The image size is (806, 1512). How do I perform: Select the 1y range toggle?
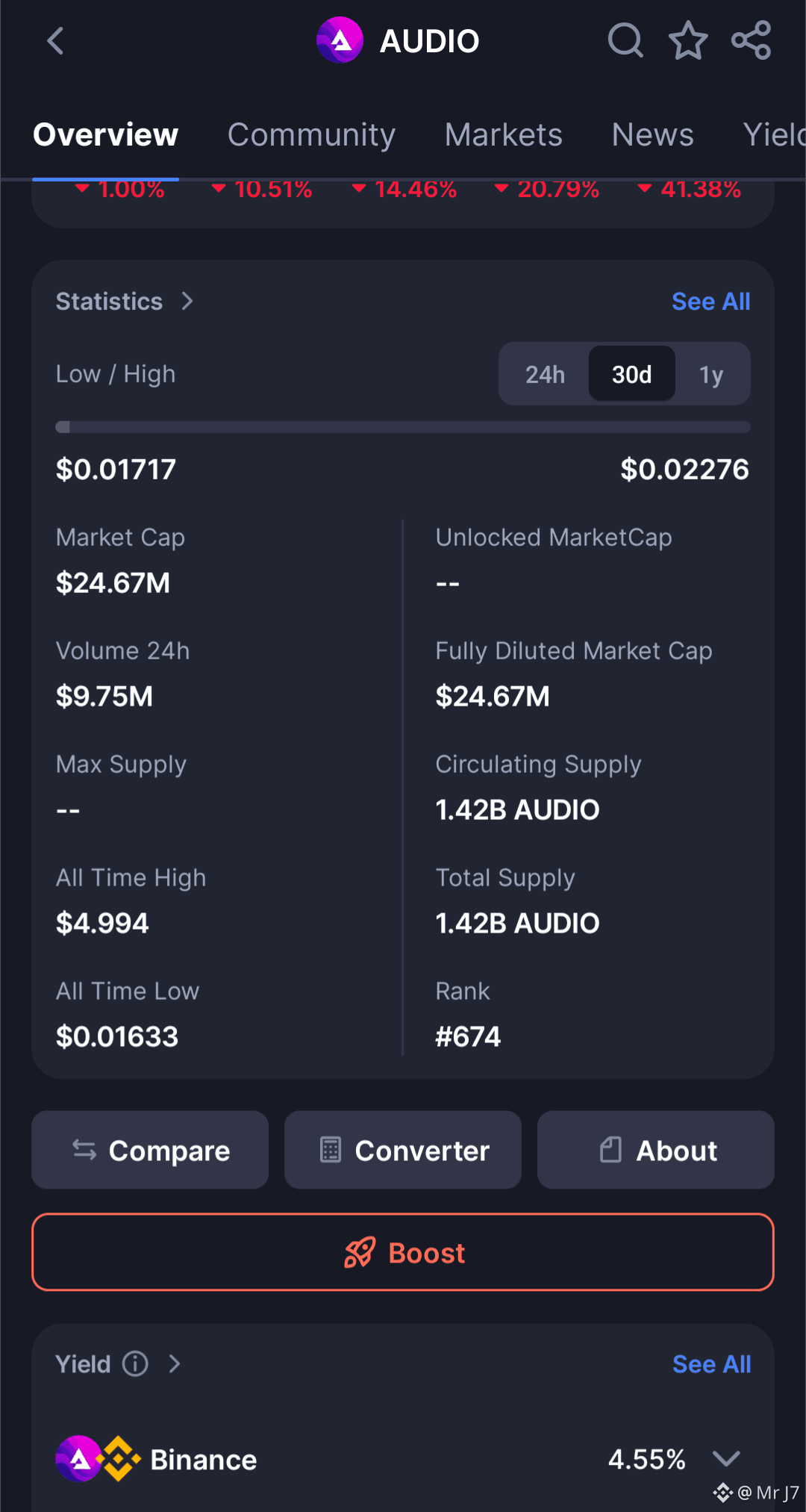pyautogui.click(x=711, y=374)
